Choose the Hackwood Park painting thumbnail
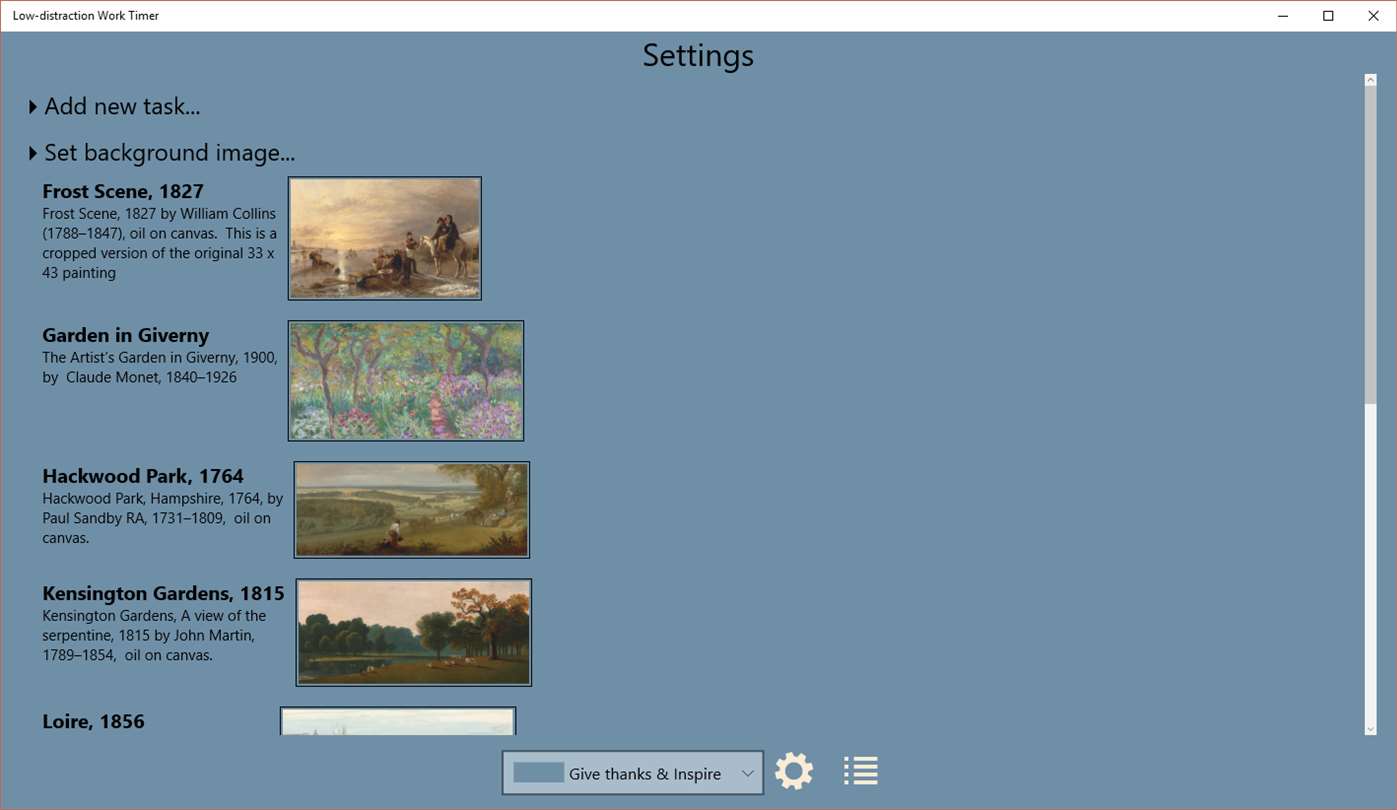1397x810 pixels. 412,510
